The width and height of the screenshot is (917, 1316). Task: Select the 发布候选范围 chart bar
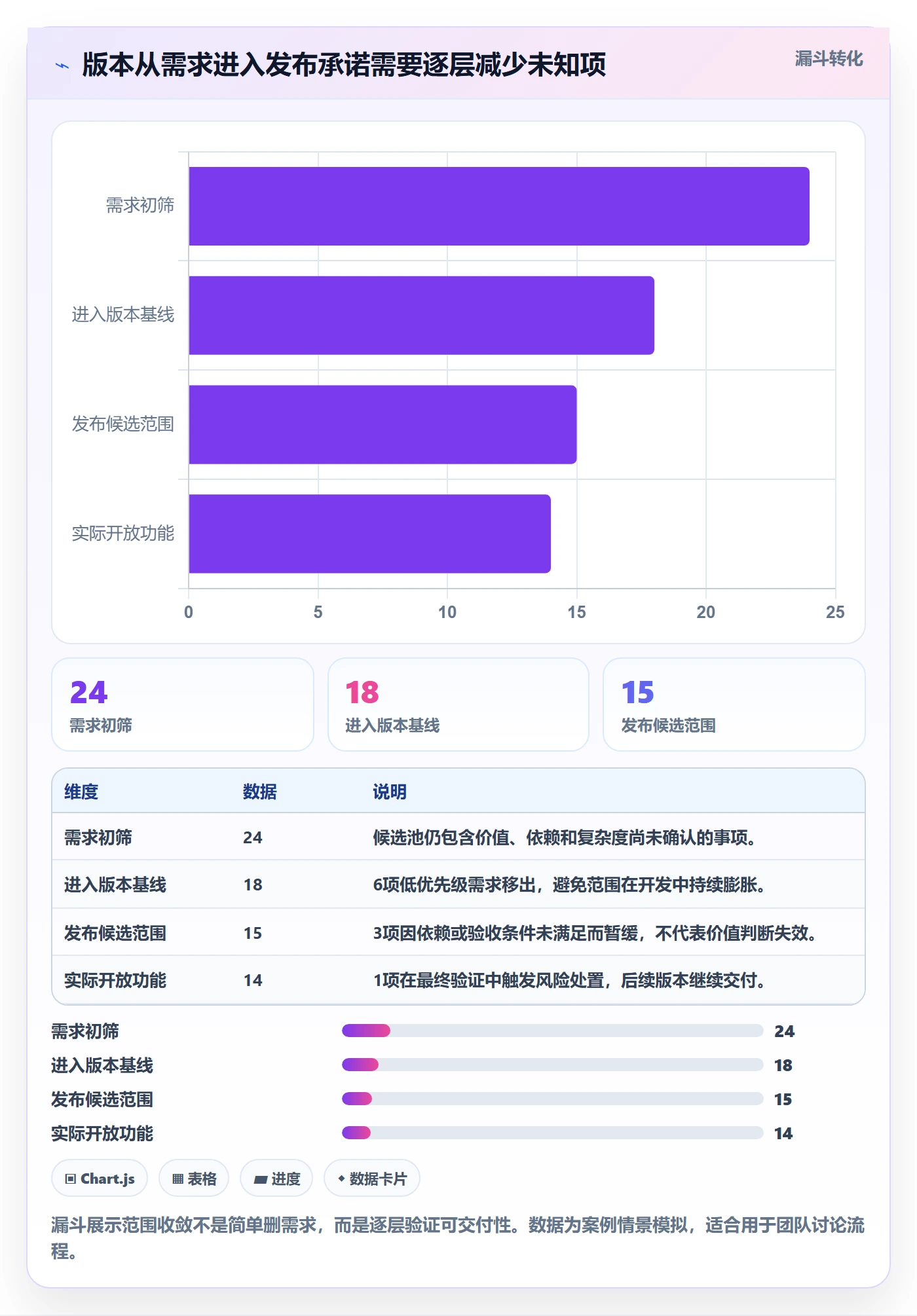pyautogui.click(x=383, y=424)
